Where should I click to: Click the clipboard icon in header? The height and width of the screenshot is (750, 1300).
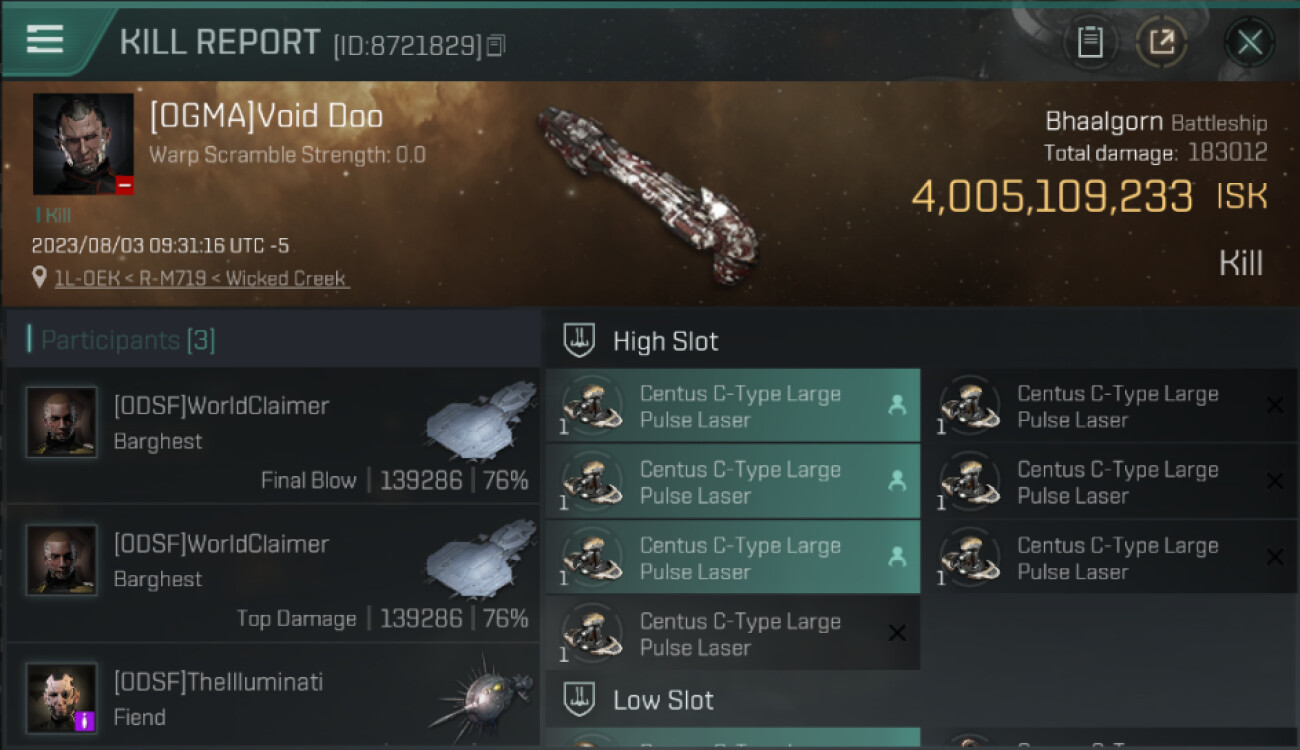tap(1090, 42)
